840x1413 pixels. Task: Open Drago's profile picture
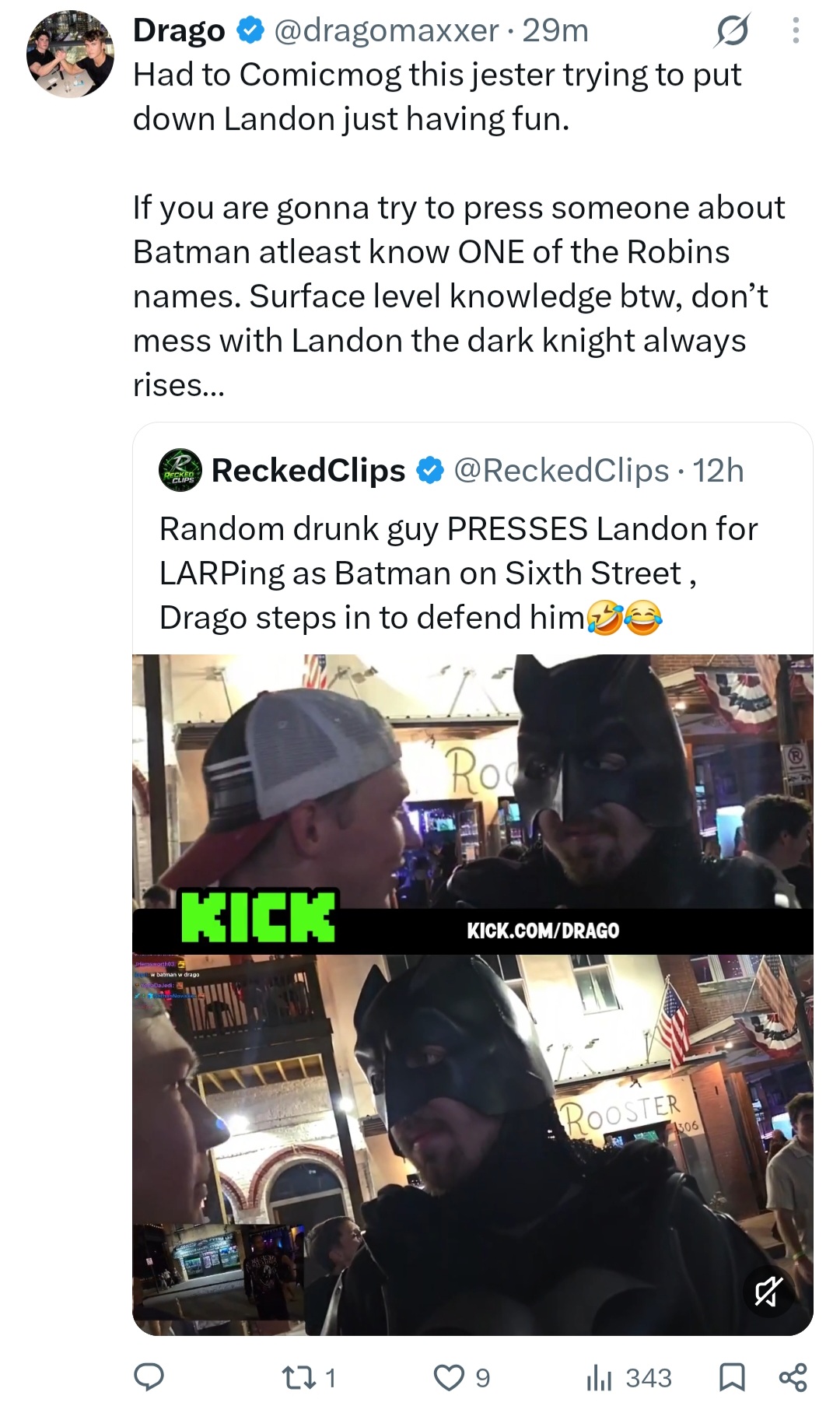click(x=71, y=54)
